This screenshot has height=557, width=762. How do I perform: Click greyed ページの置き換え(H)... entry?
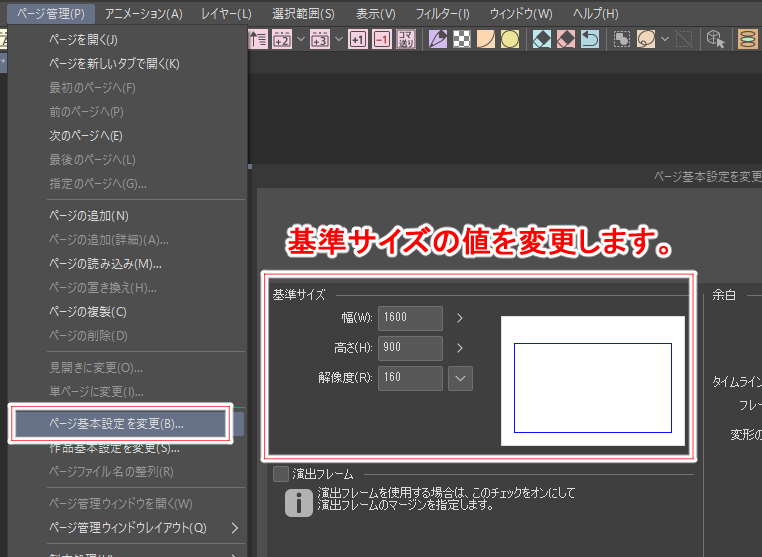click(x=129, y=288)
